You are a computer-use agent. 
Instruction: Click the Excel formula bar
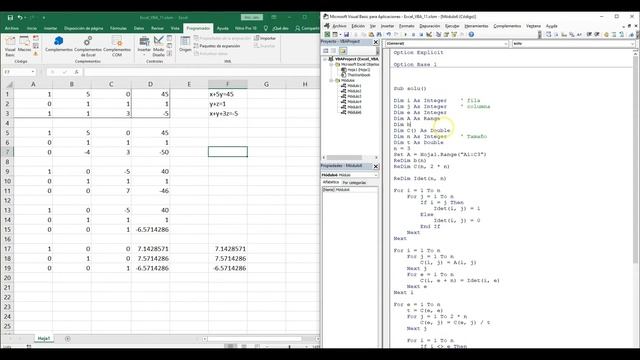click(x=202, y=72)
